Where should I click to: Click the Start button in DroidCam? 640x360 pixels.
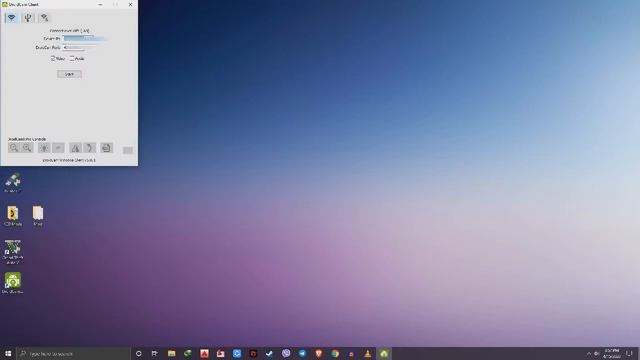[69, 74]
